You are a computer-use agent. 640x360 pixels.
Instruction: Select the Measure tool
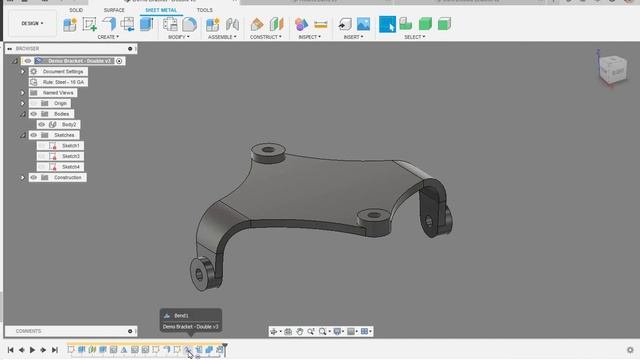[321, 24]
